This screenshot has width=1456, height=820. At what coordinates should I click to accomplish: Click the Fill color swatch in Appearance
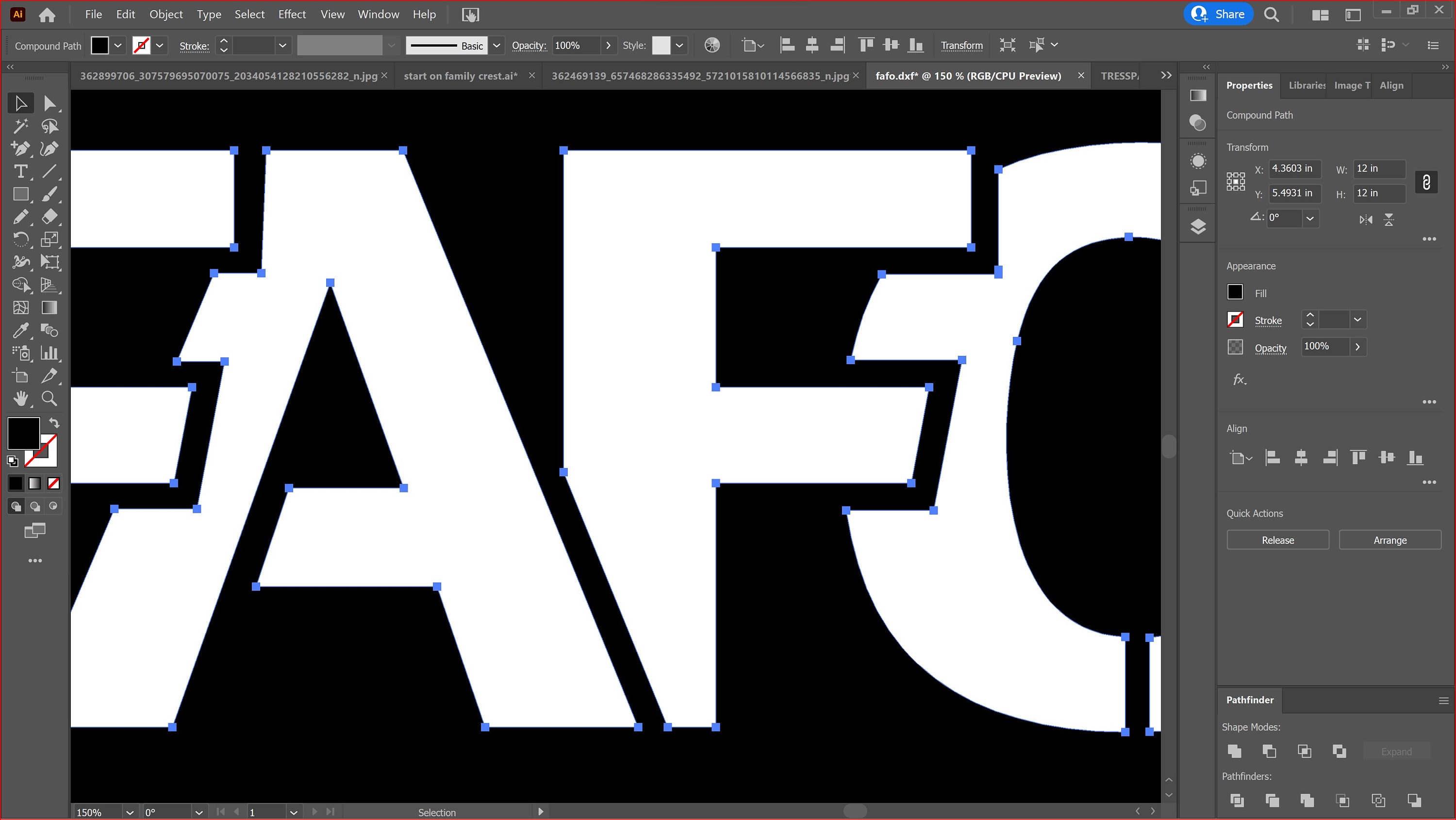pos(1235,292)
